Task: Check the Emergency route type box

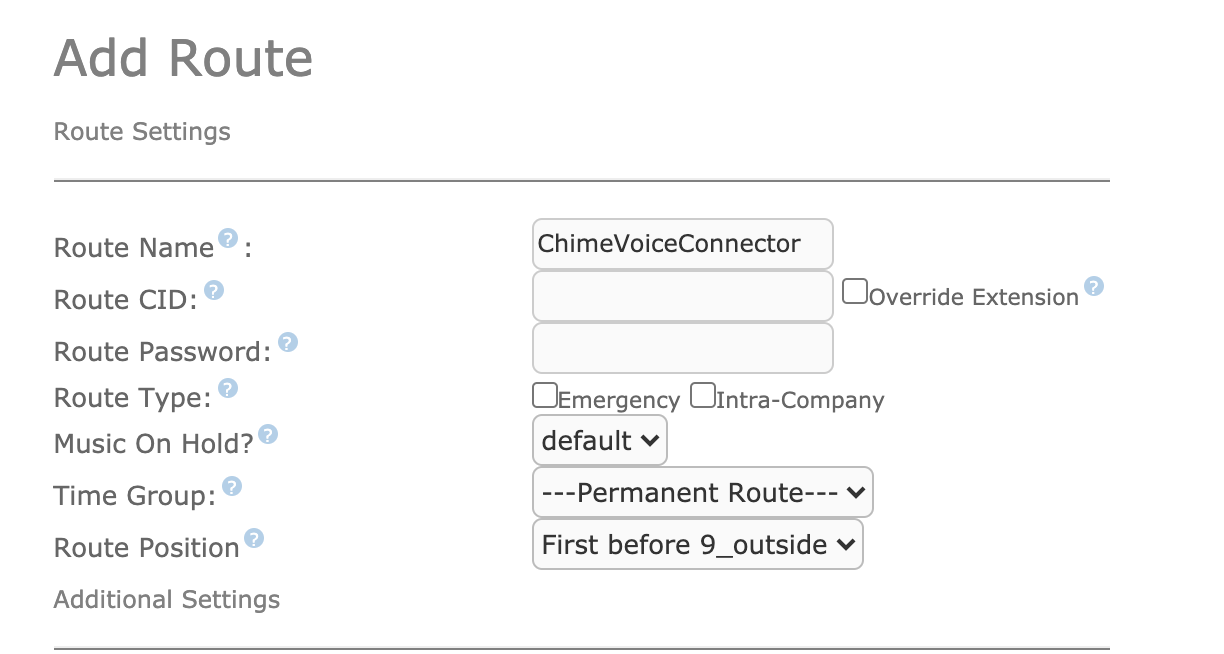Action: [x=545, y=395]
